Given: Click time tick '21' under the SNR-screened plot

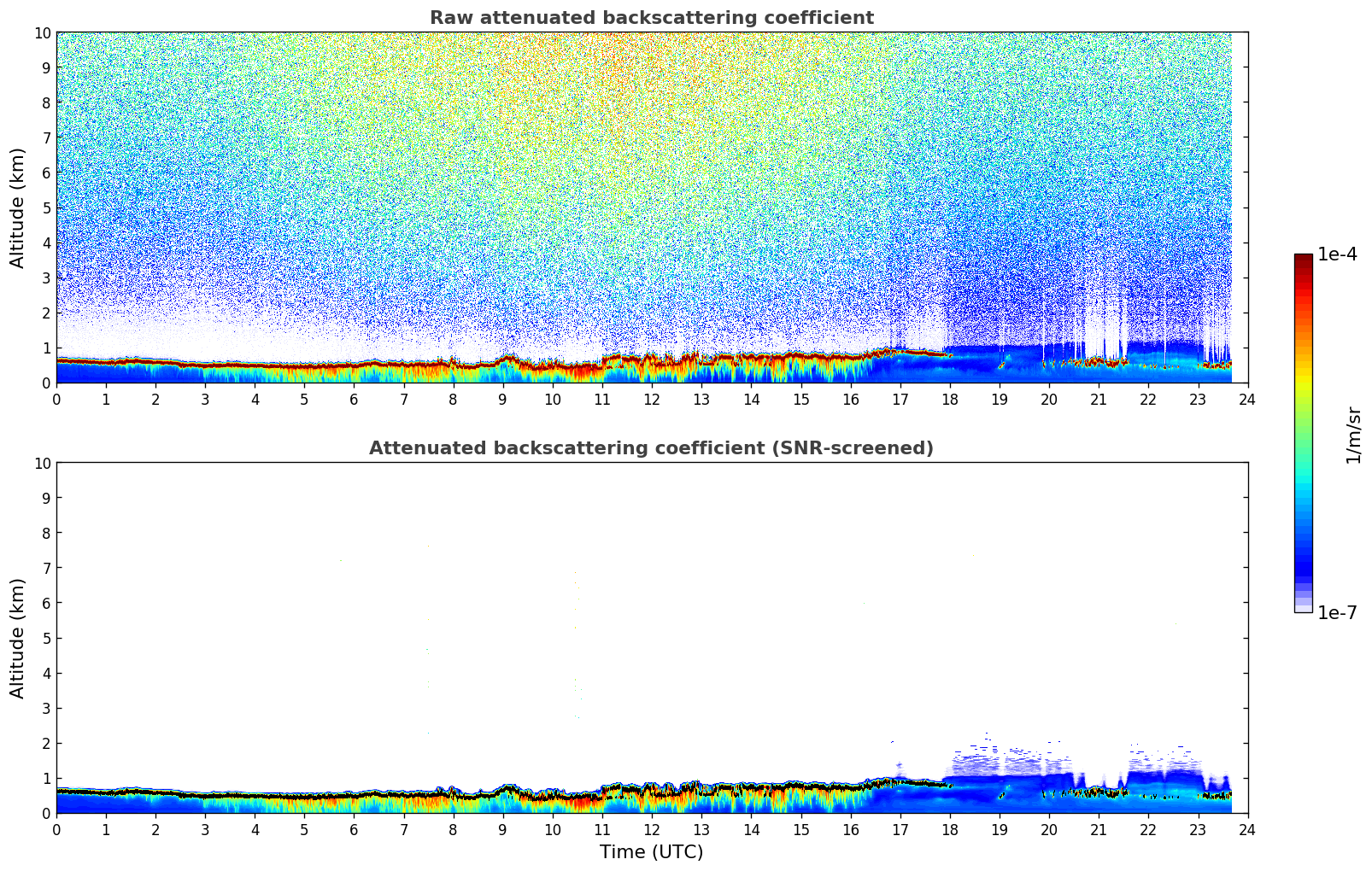Looking at the screenshot, I should (1099, 829).
